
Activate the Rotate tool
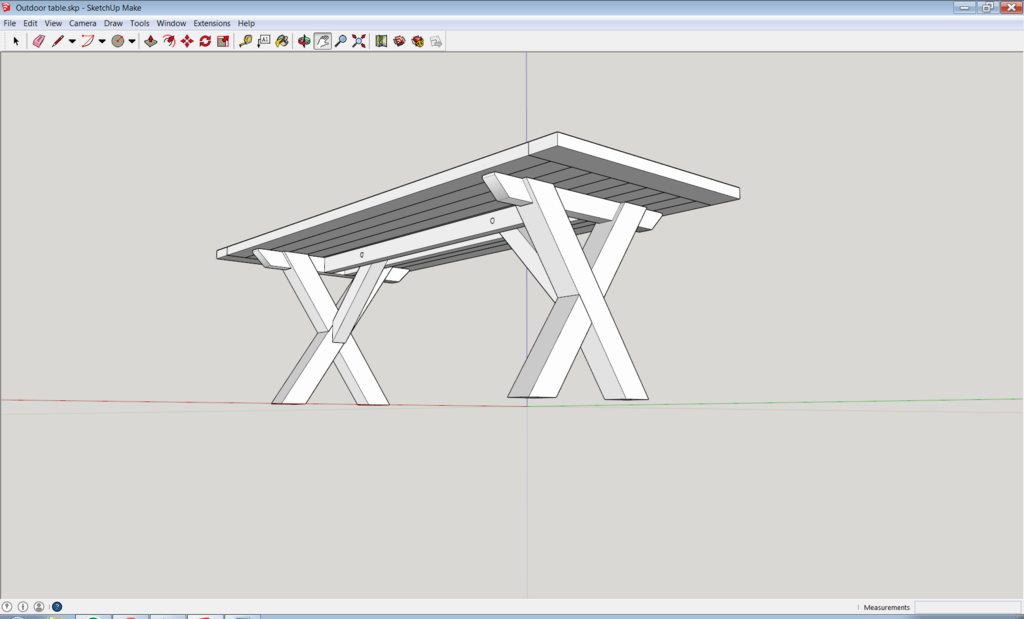click(205, 41)
